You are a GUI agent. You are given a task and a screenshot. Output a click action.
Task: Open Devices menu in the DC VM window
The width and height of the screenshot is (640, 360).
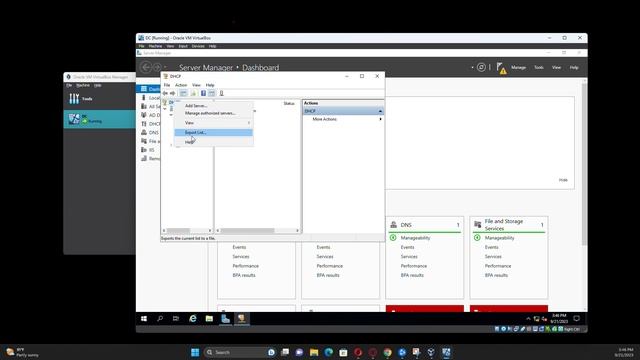[x=198, y=46]
